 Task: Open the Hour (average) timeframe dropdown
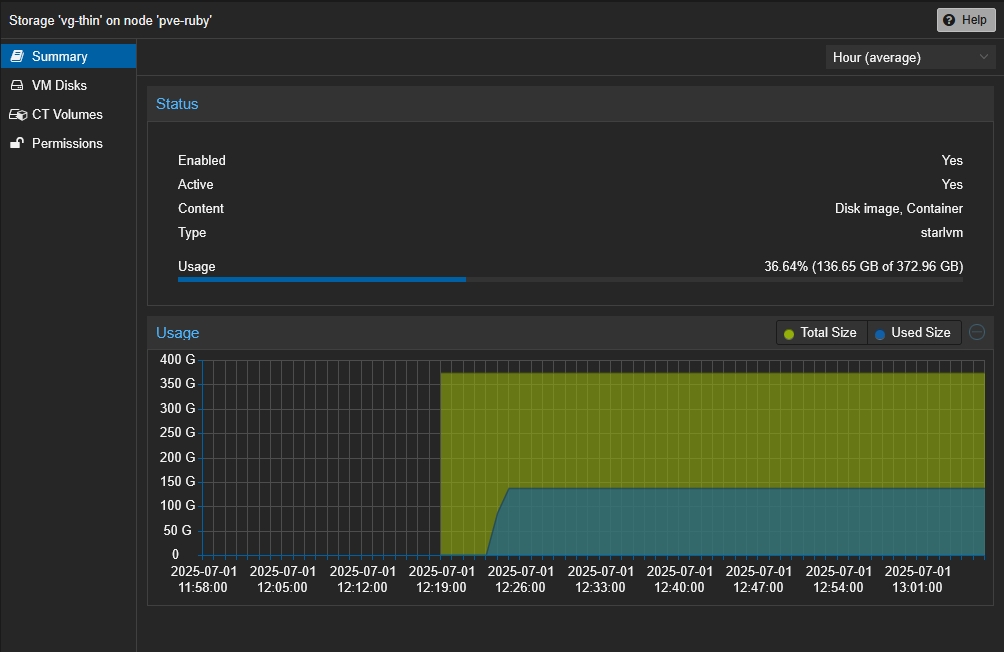coord(911,58)
